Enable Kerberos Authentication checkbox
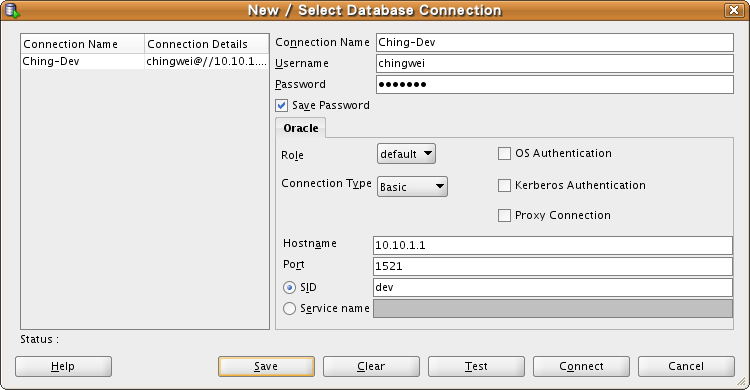 click(x=504, y=185)
